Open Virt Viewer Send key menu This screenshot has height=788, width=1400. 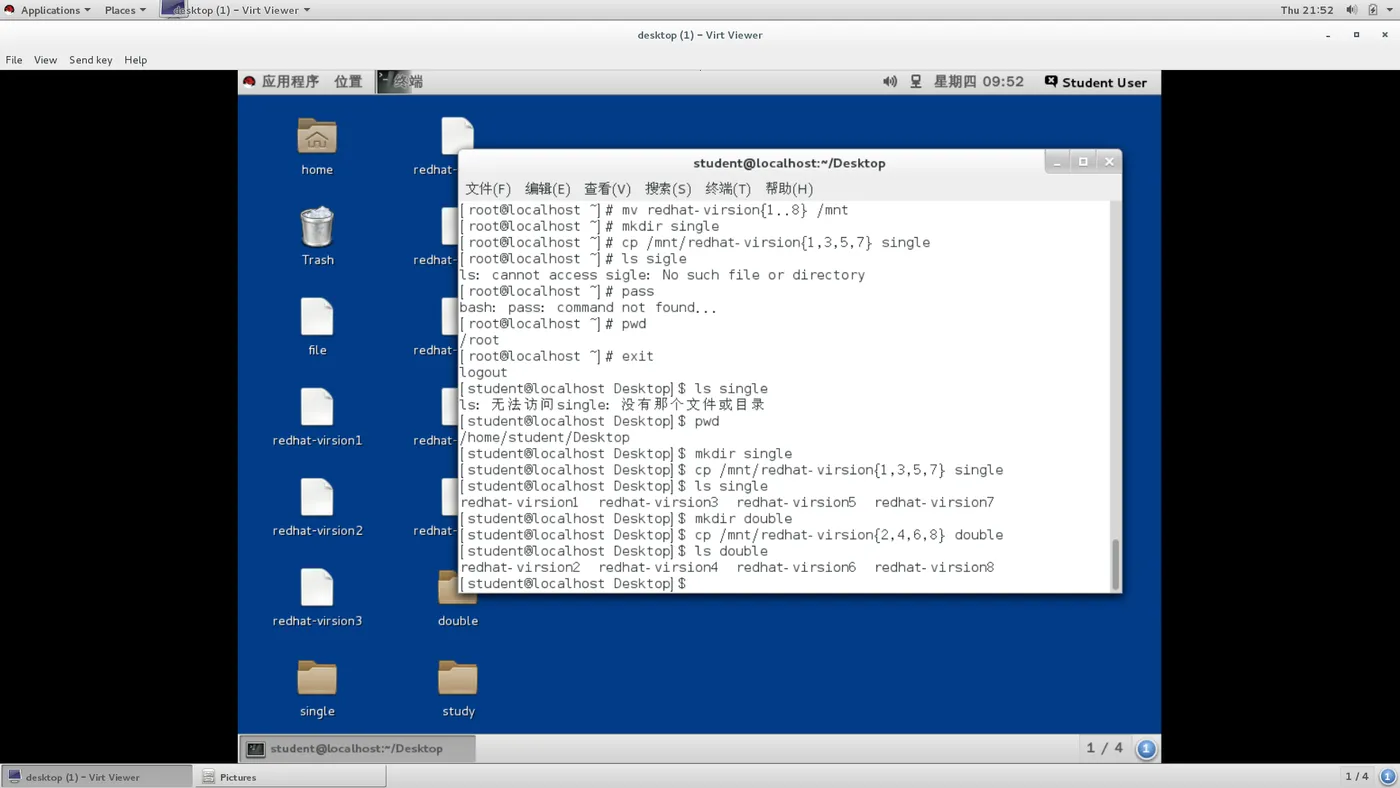coord(91,60)
